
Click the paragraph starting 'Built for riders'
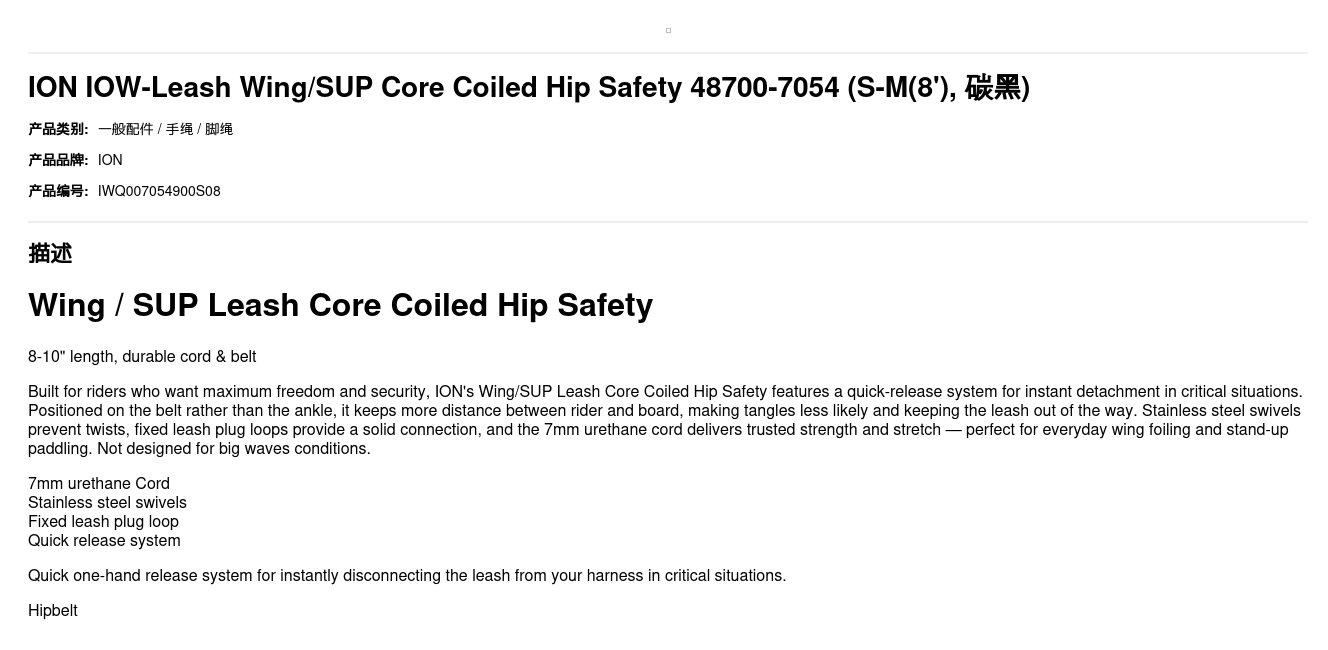pyautogui.click(x=665, y=420)
